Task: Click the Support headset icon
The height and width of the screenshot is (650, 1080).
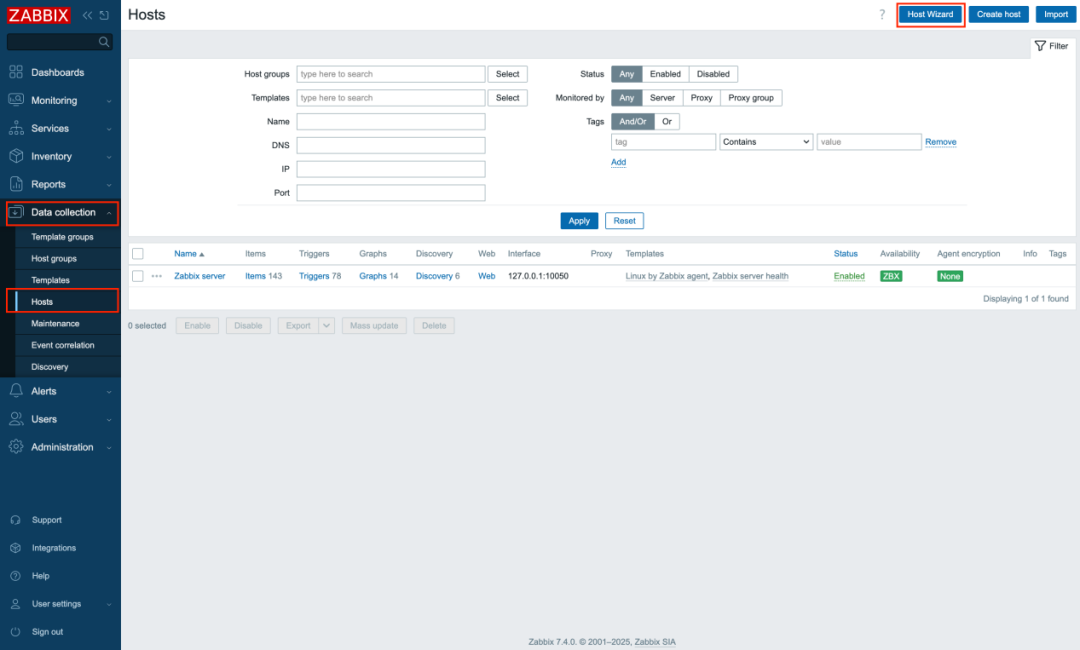Action: click(x=15, y=520)
